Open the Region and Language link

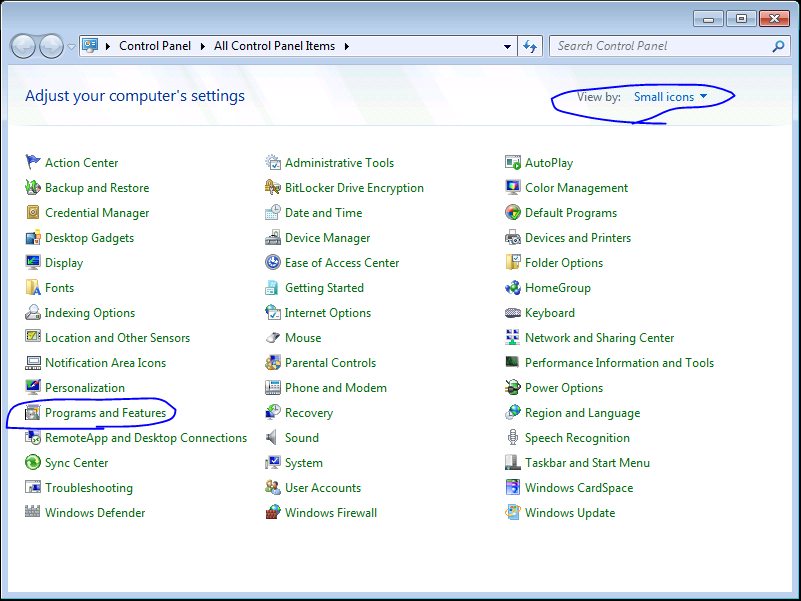(x=582, y=413)
